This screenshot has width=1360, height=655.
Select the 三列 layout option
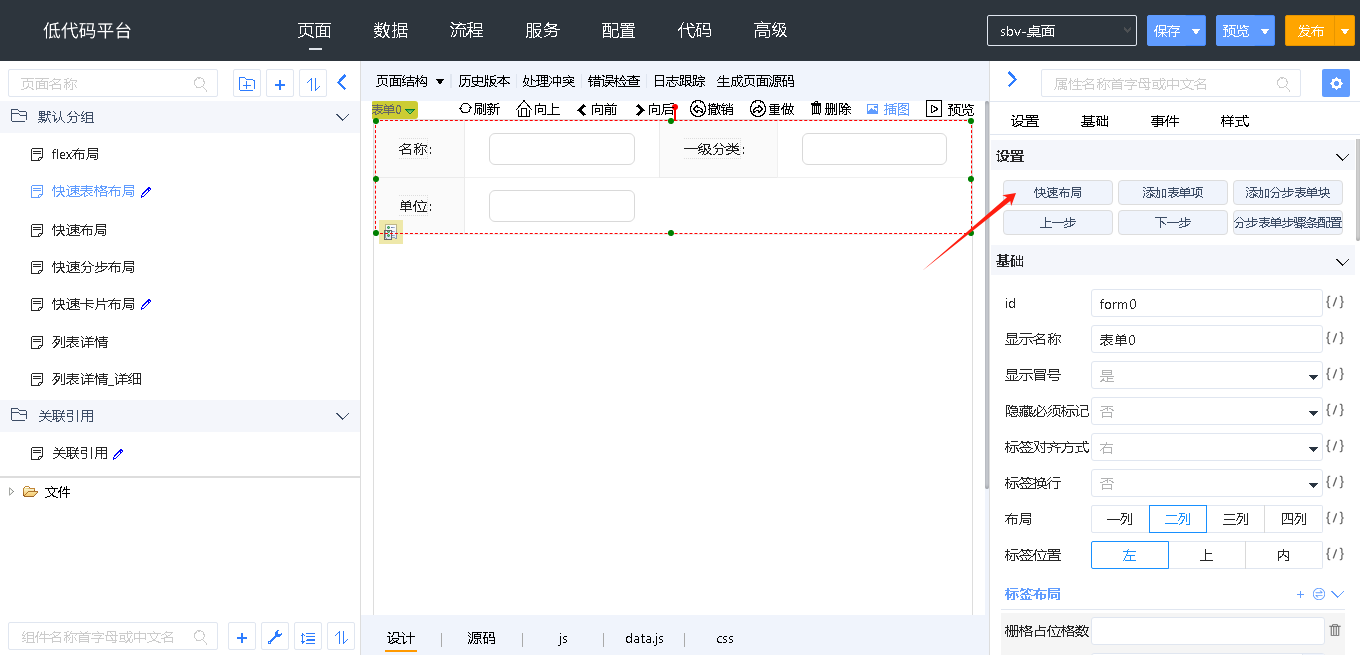(1236, 519)
